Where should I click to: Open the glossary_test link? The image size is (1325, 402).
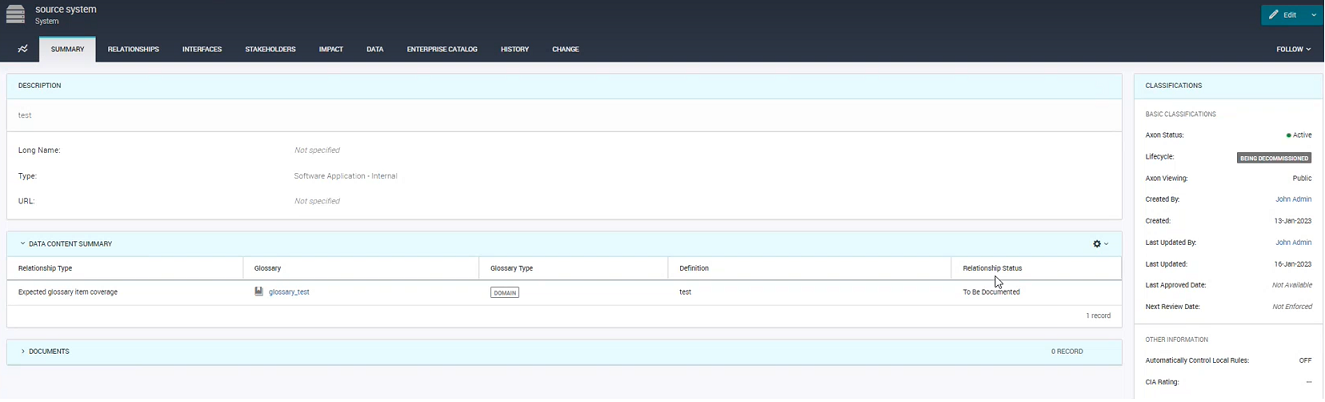(289, 292)
